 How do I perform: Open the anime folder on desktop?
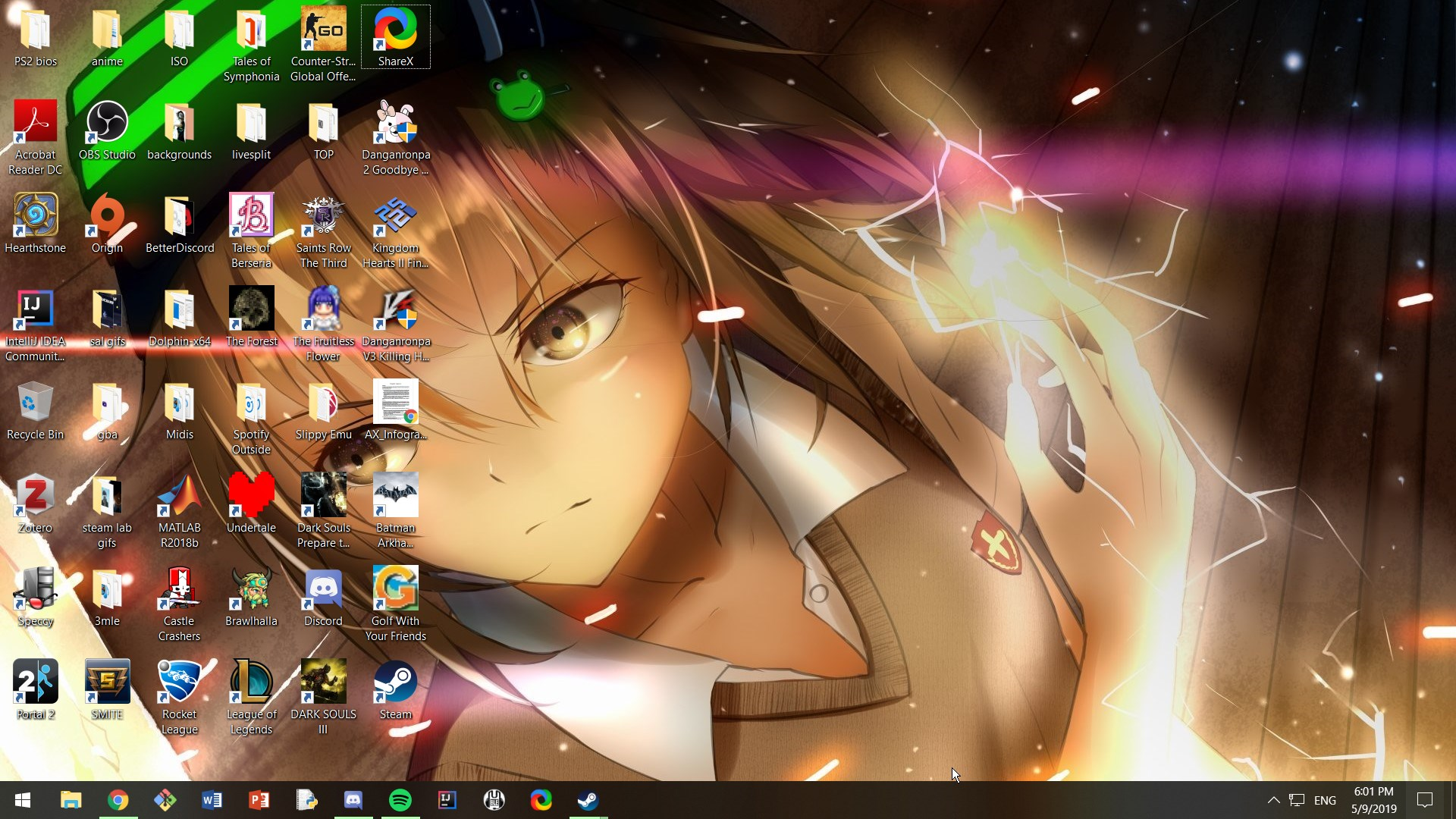(x=107, y=38)
